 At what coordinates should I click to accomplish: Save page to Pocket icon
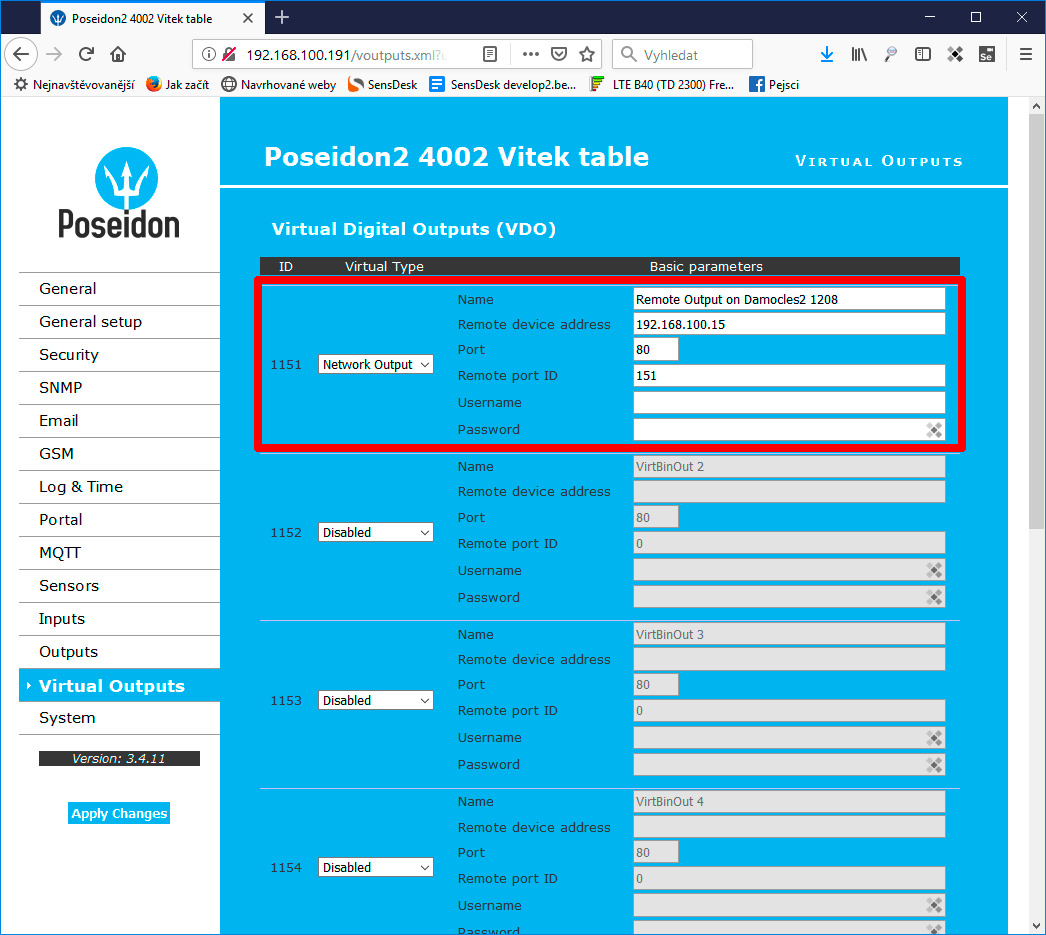pyautogui.click(x=559, y=54)
